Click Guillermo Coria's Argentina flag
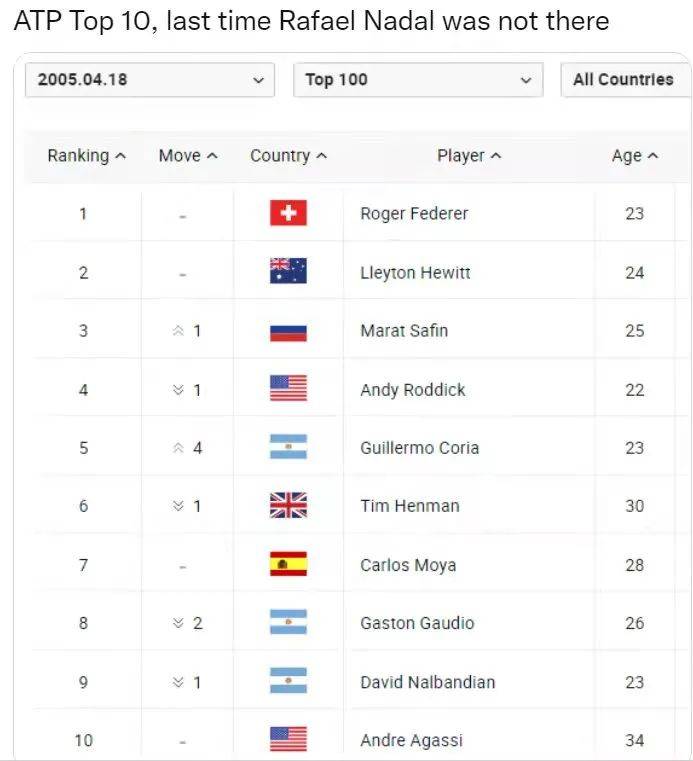Image resolution: width=693 pixels, height=761 pixels. tap(288, 447)
